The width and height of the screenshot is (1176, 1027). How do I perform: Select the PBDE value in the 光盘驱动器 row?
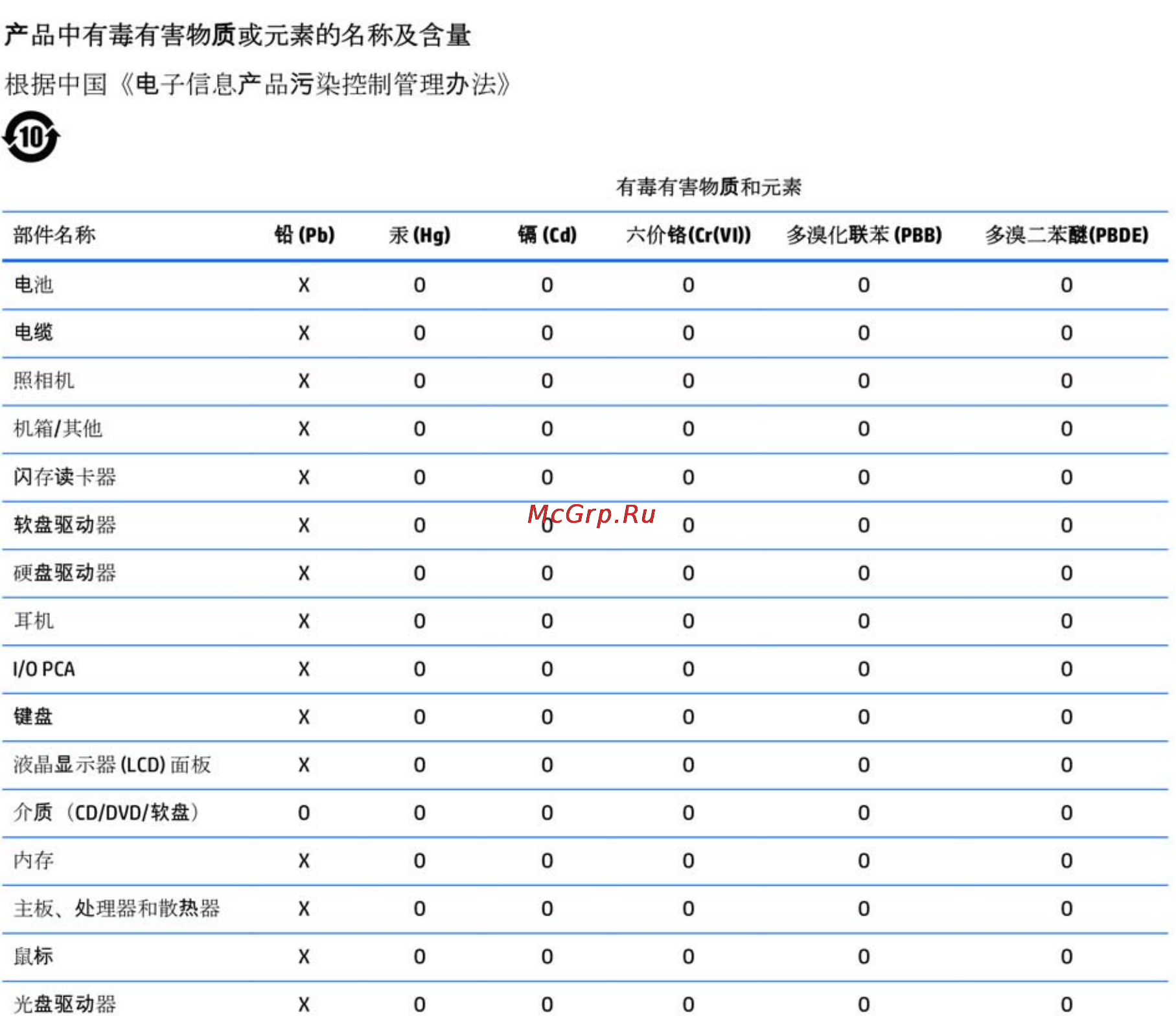1066,1005
